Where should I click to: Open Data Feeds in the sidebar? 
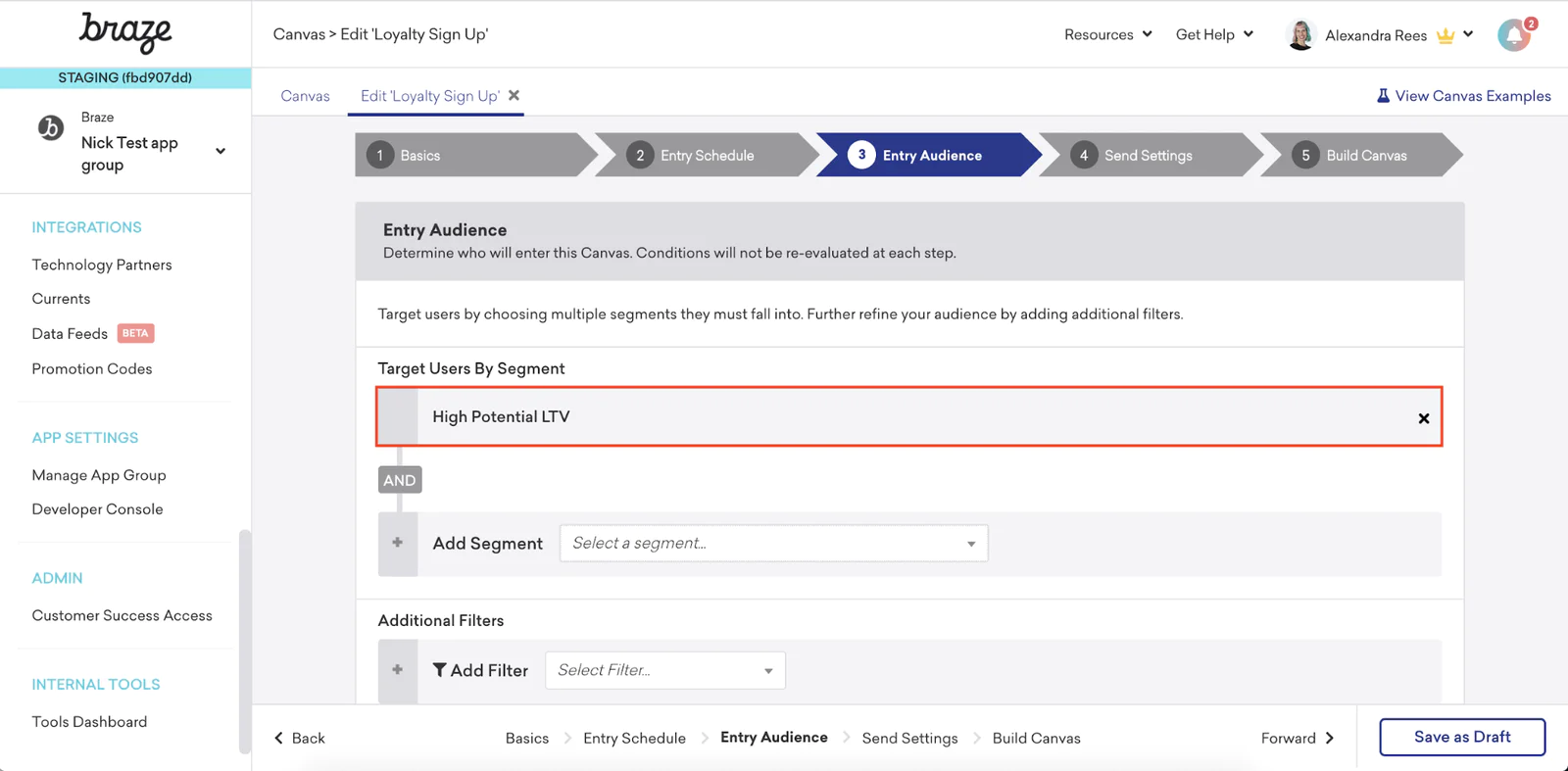[70, 334]
